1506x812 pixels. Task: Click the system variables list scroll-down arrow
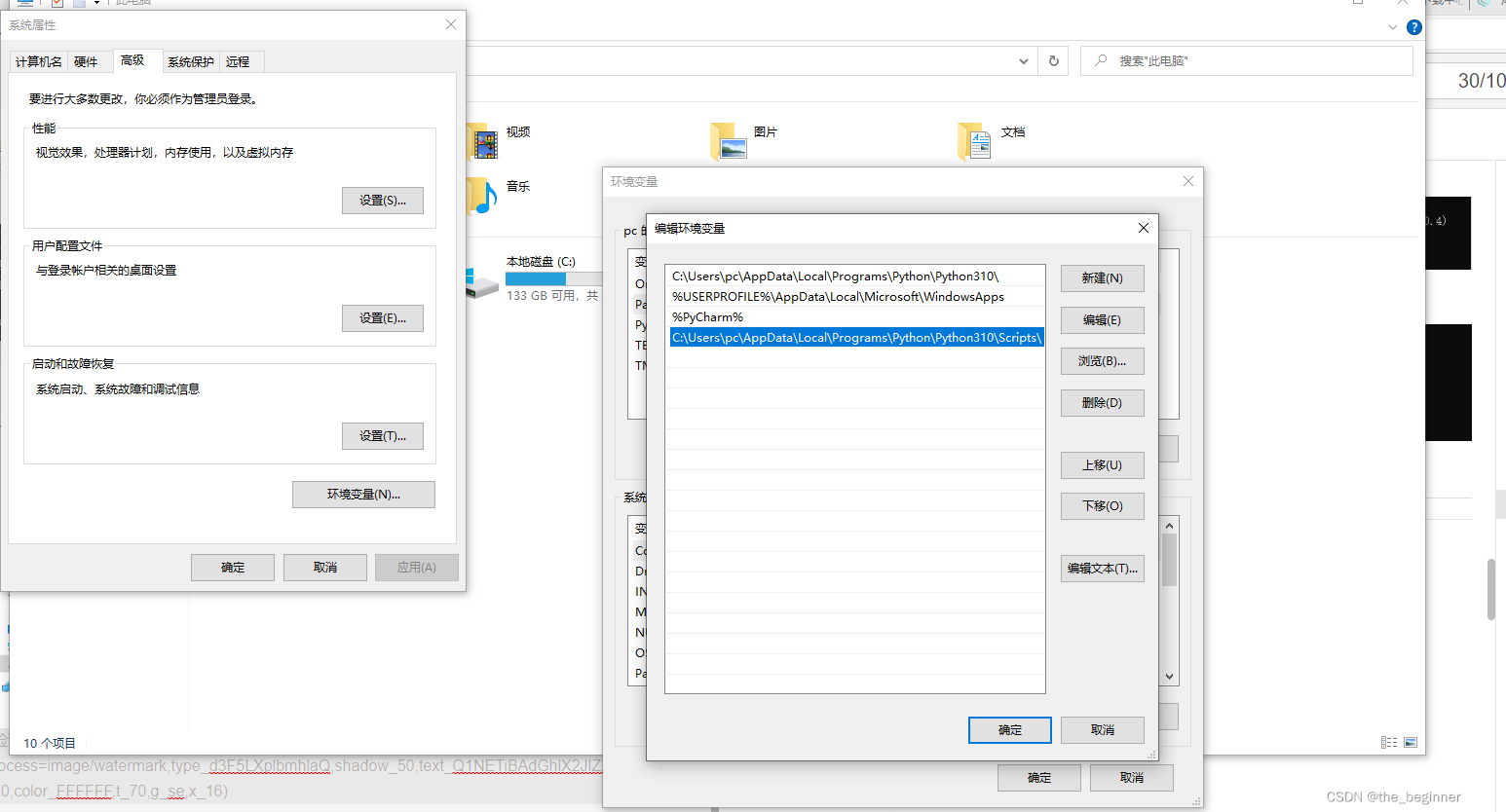click(1170, 677)
